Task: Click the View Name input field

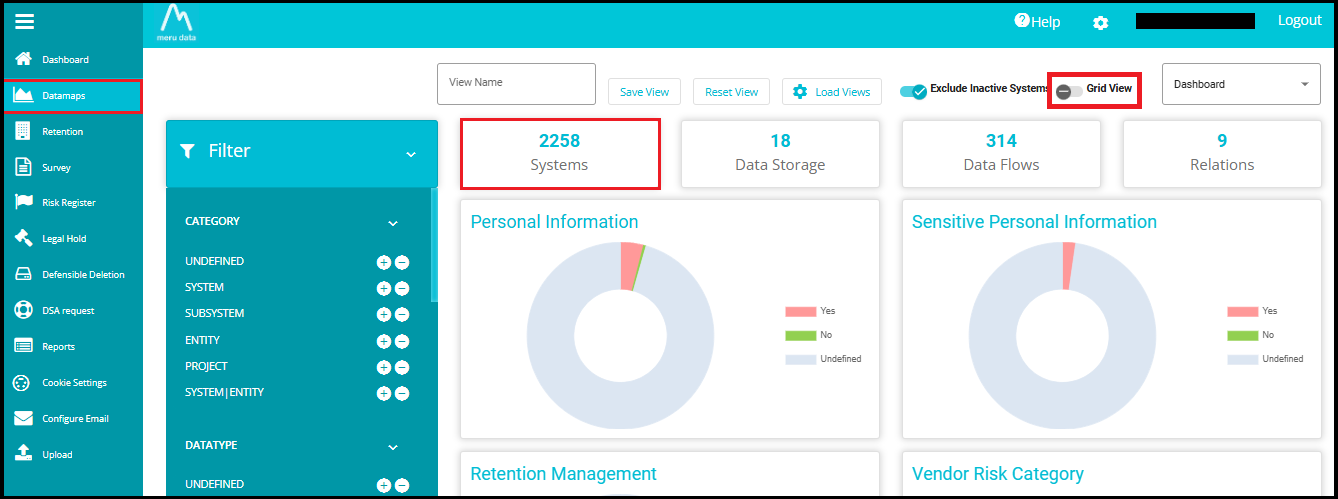Action: click(516, 84)
